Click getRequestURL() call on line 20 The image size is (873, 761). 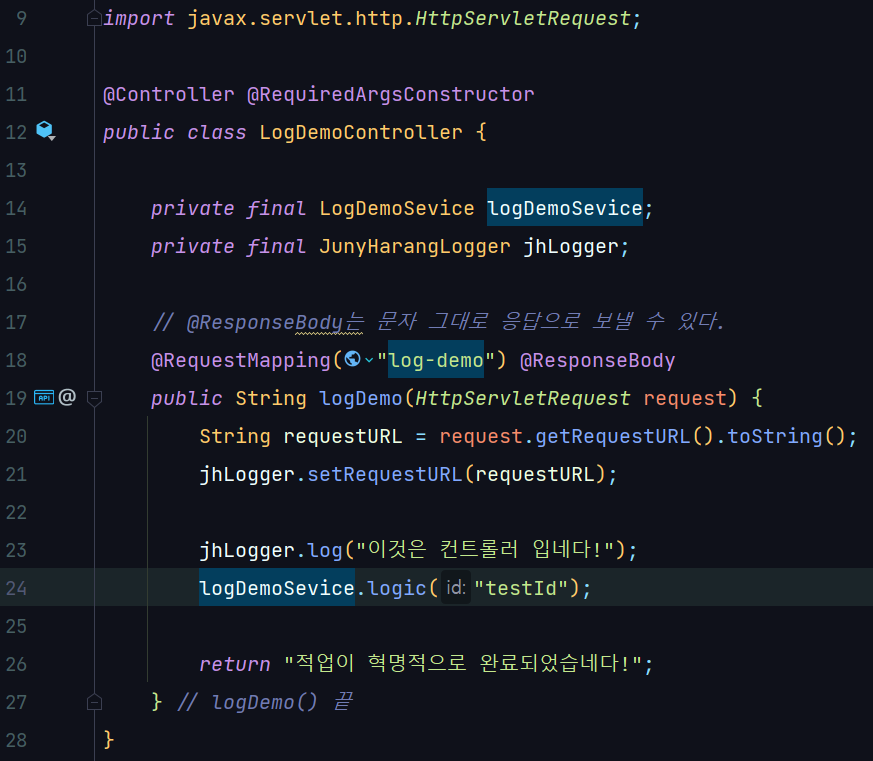pos(624,436)
